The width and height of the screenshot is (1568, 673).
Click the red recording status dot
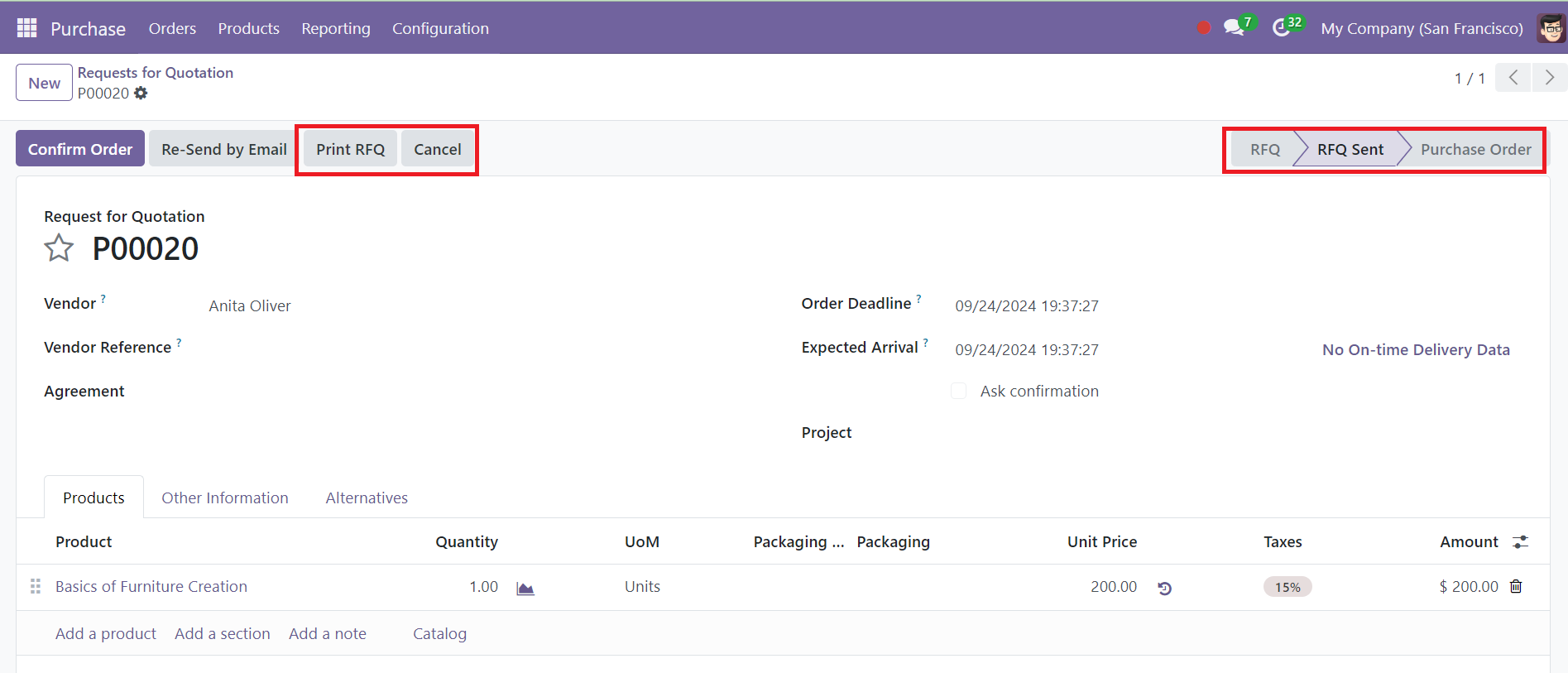click(x=1204, y=28)
